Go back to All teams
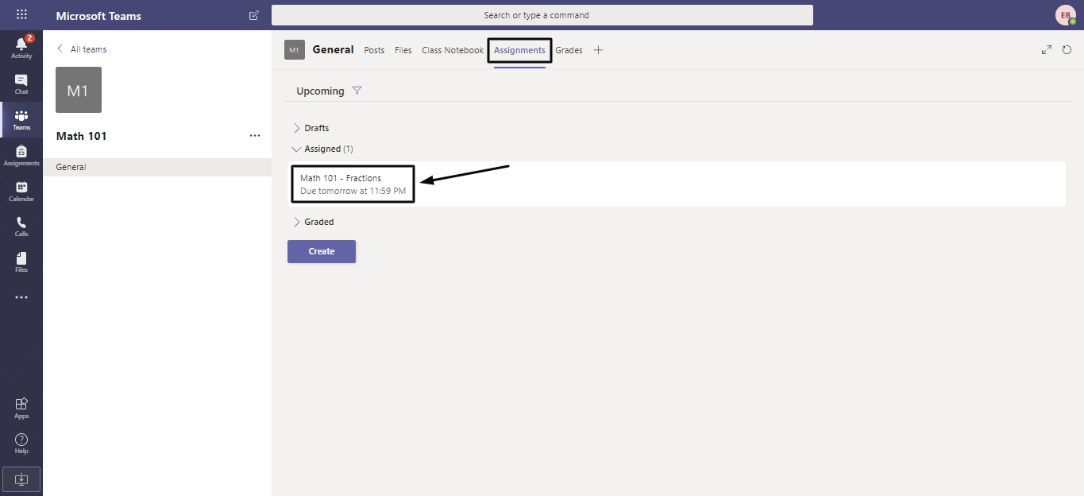The image size is (1084, 496). tap(82, 49)
